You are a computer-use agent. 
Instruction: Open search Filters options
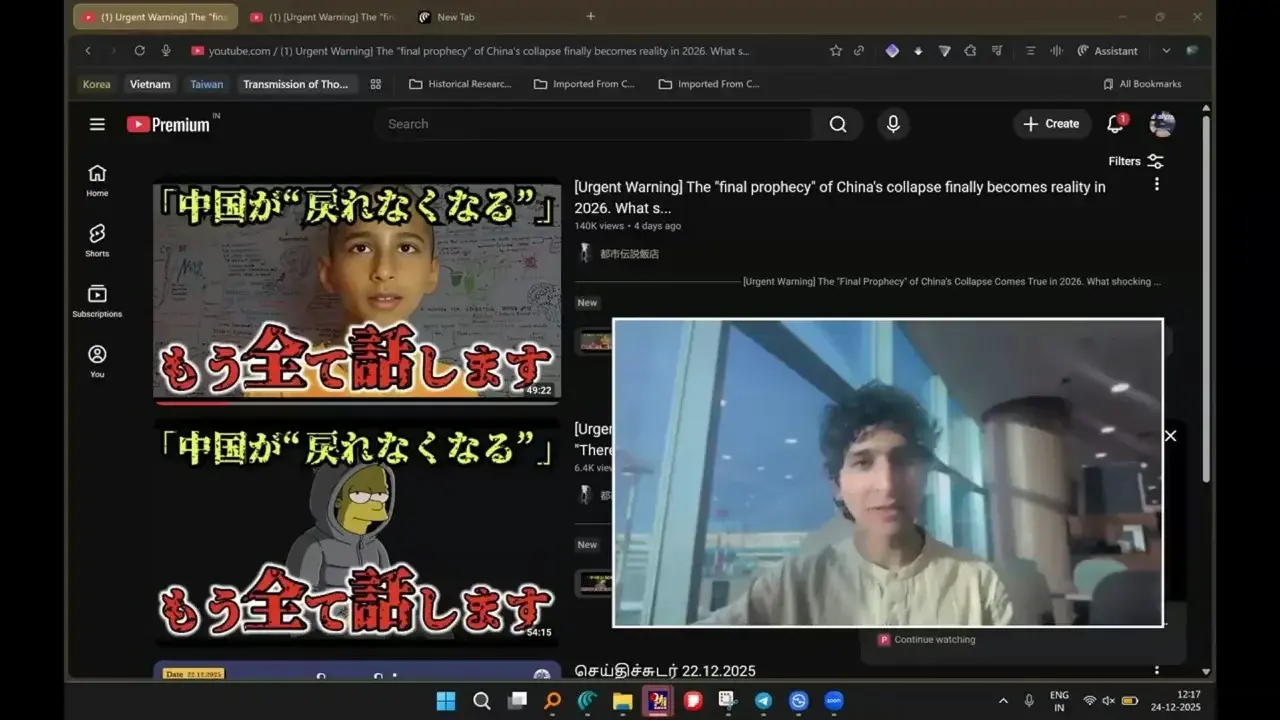coord(1135,161)
